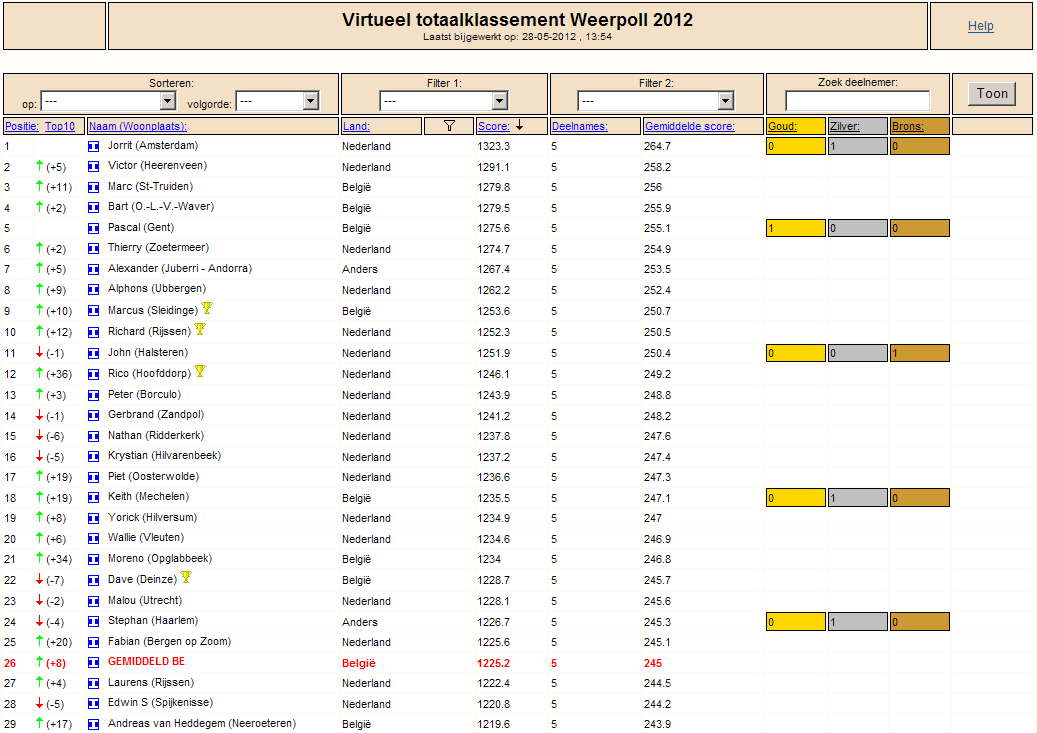
Task: Click 'Anders' country for Alexander
Action: click(x=360, y=269)
